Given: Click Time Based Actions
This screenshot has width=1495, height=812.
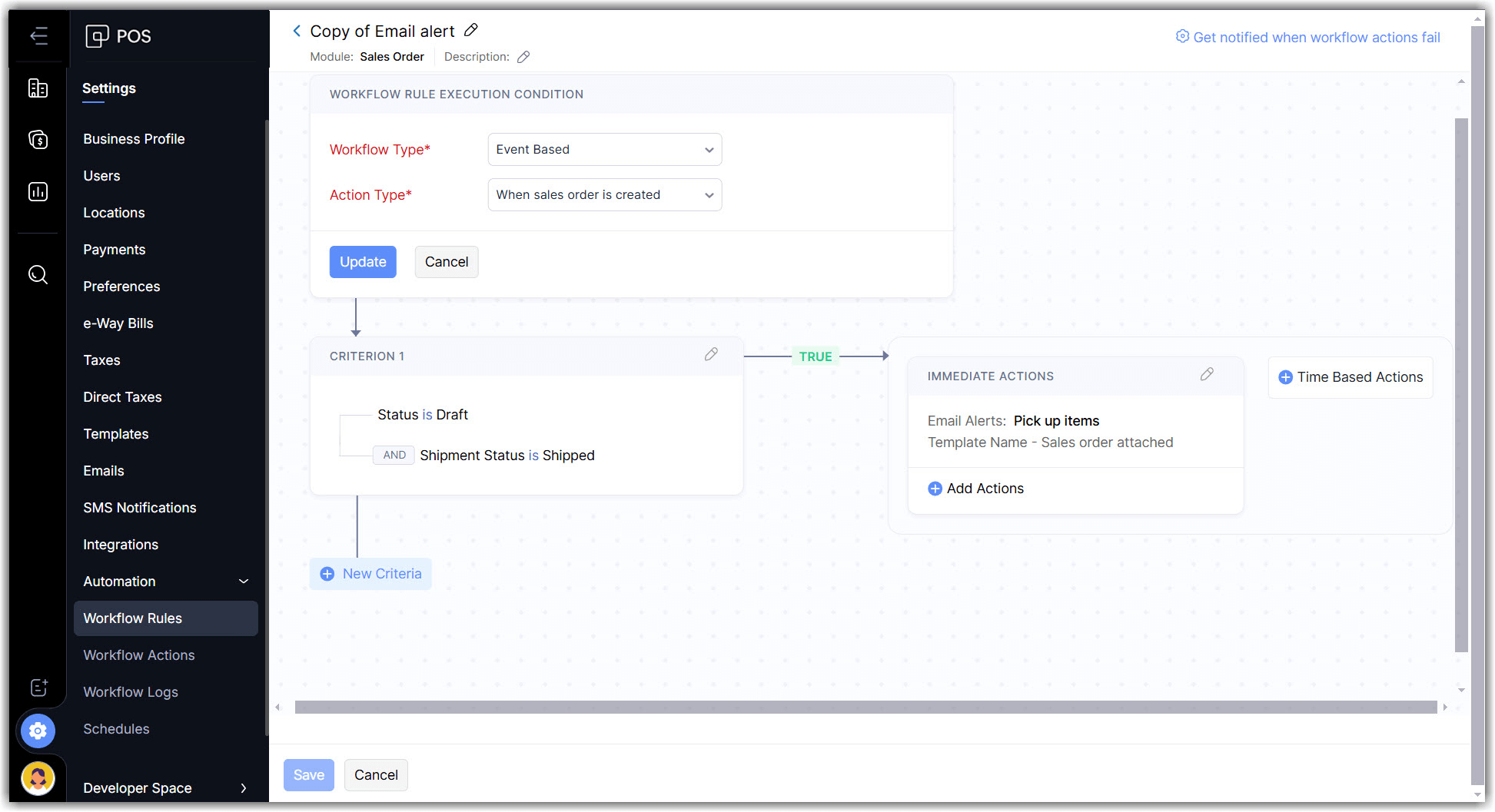Looking at the screenshot, I should 1350,377.
